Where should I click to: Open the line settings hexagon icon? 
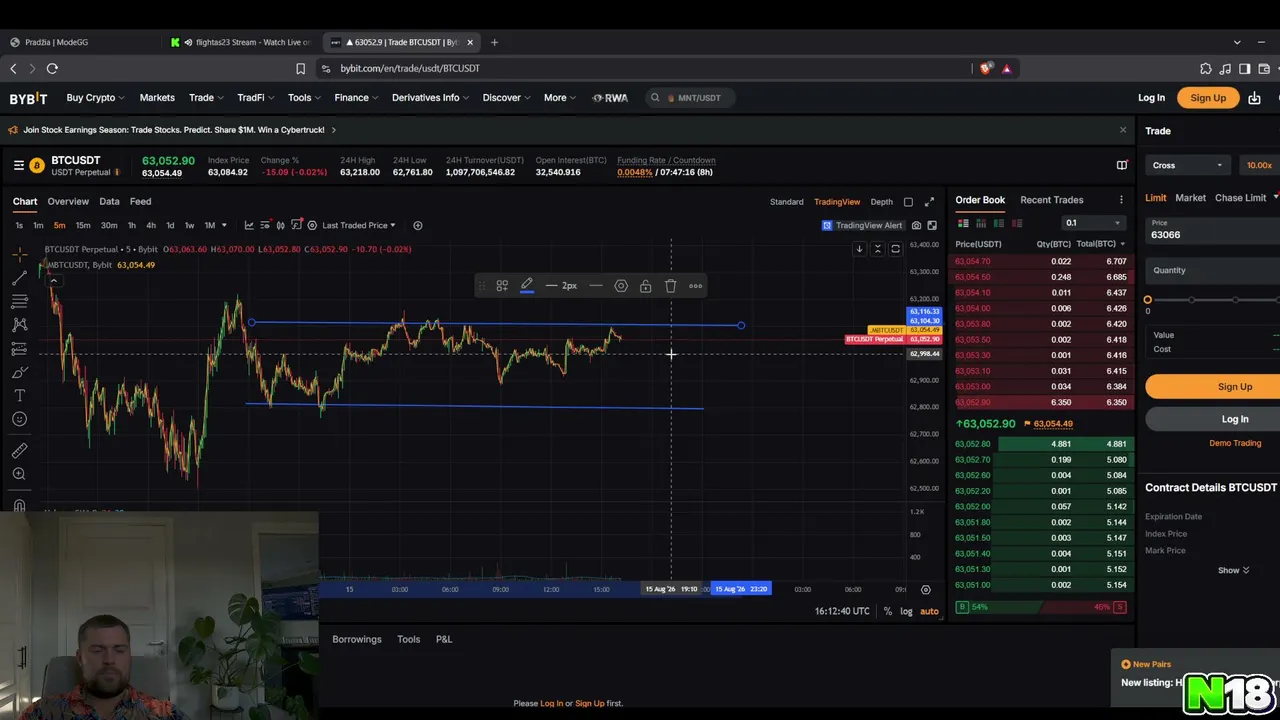click(621, 286)
